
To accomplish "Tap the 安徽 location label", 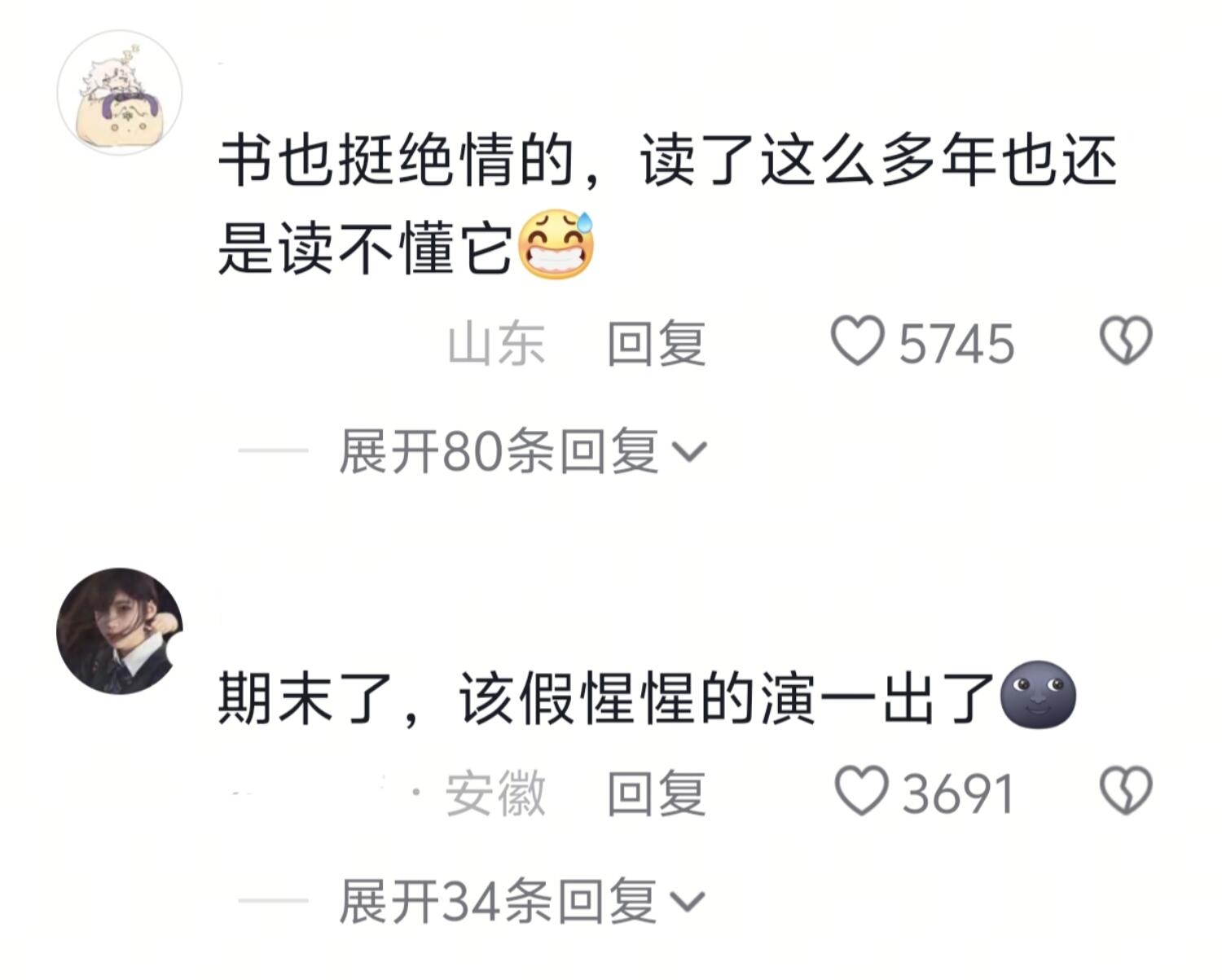I will click(x=495, y=793).
